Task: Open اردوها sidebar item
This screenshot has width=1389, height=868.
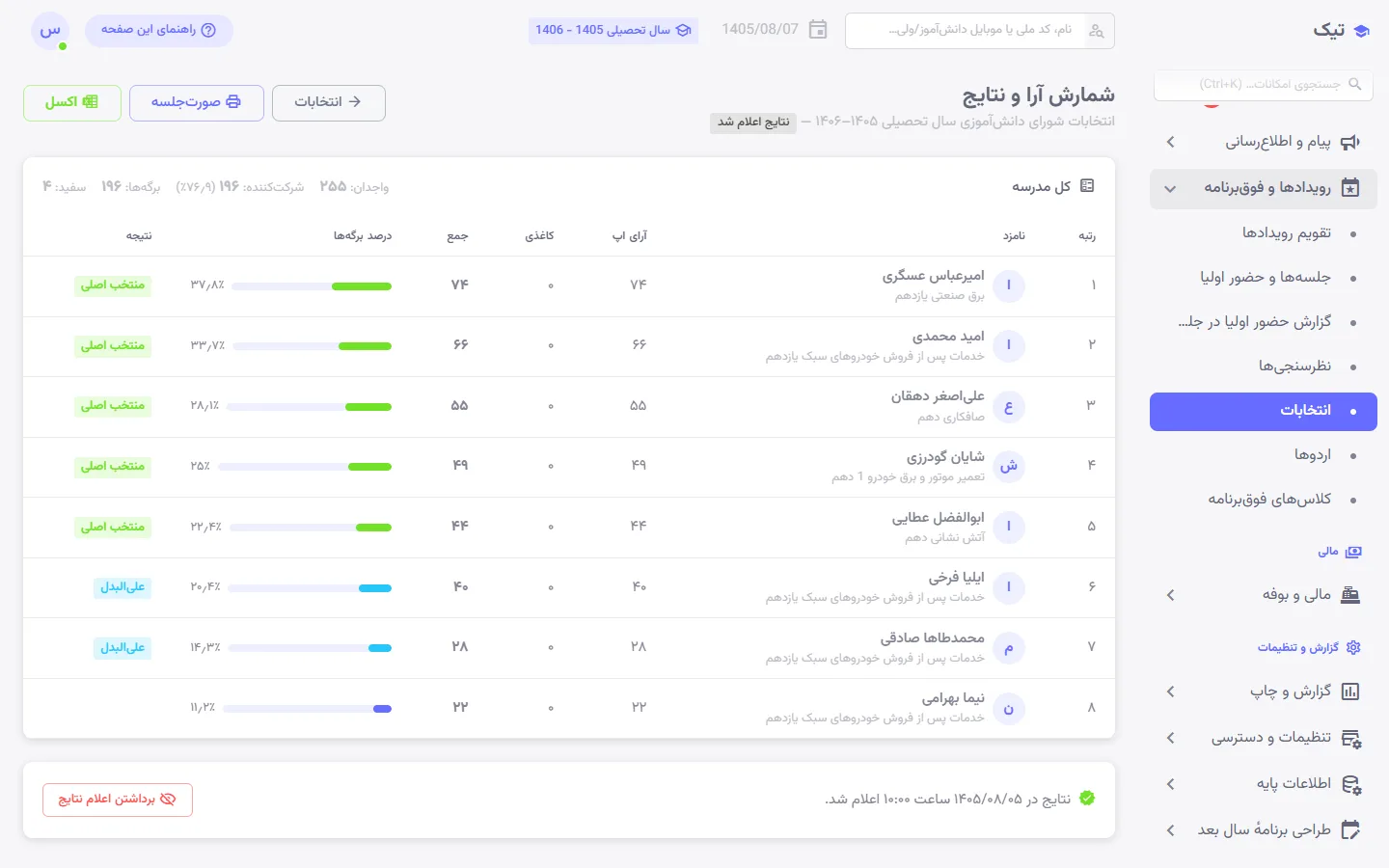Action: (x=1264, y=455)
